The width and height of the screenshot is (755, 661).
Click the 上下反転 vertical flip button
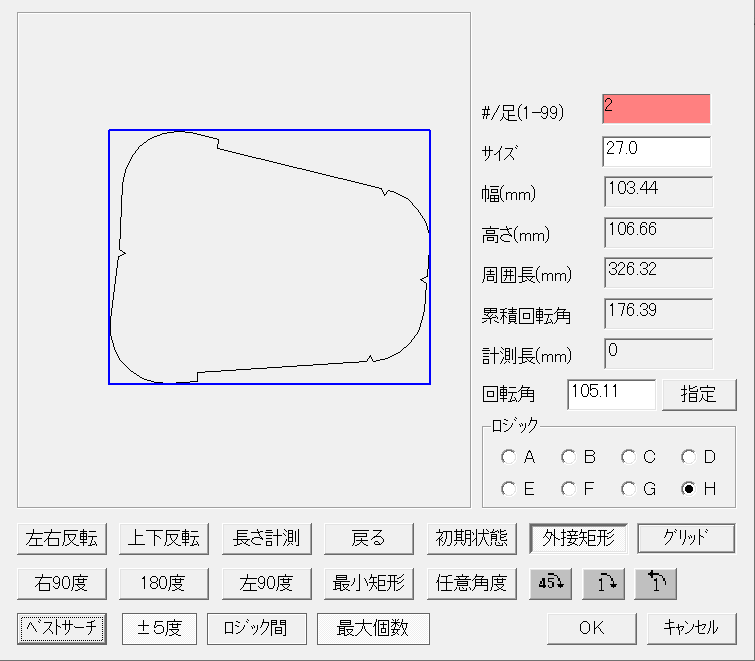pyautogui.click(x=164, y=539)
